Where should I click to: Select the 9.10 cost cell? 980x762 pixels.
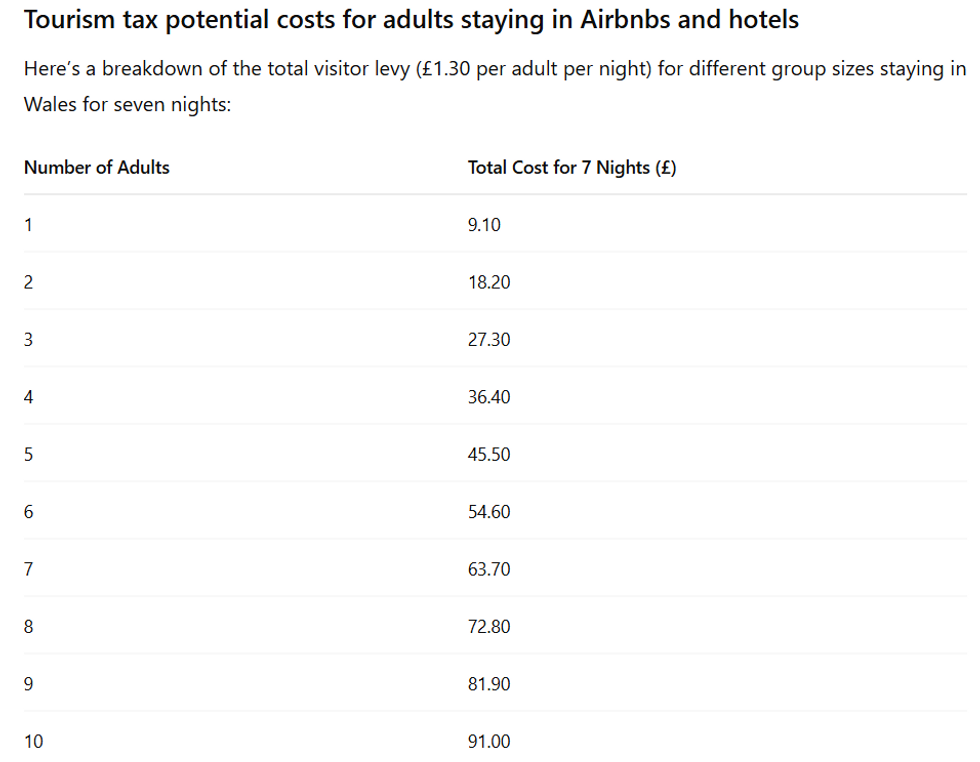484,225
